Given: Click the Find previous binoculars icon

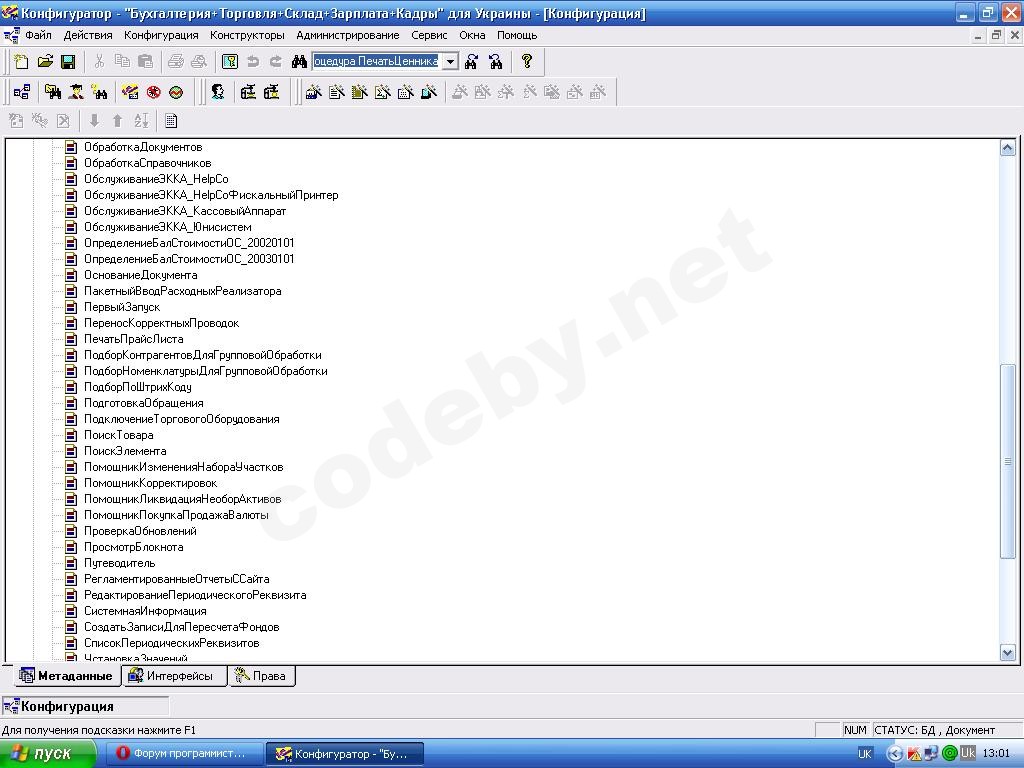Looking at the screenshot, I should 496,62.
